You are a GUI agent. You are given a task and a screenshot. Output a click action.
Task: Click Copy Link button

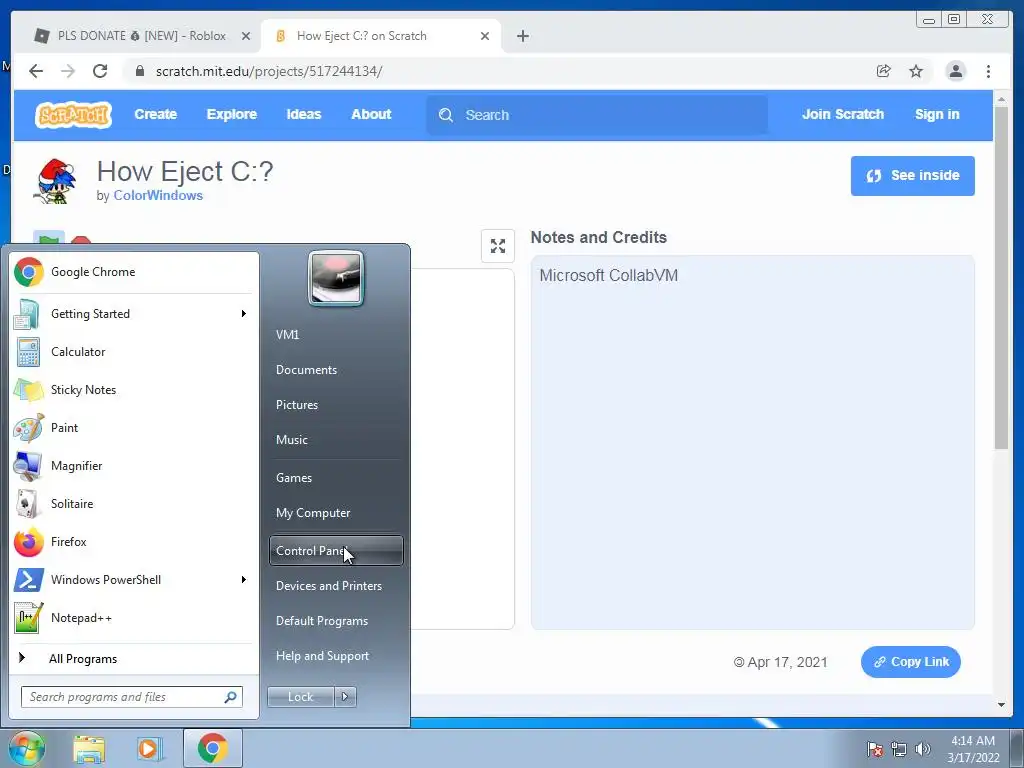[910, 662]
